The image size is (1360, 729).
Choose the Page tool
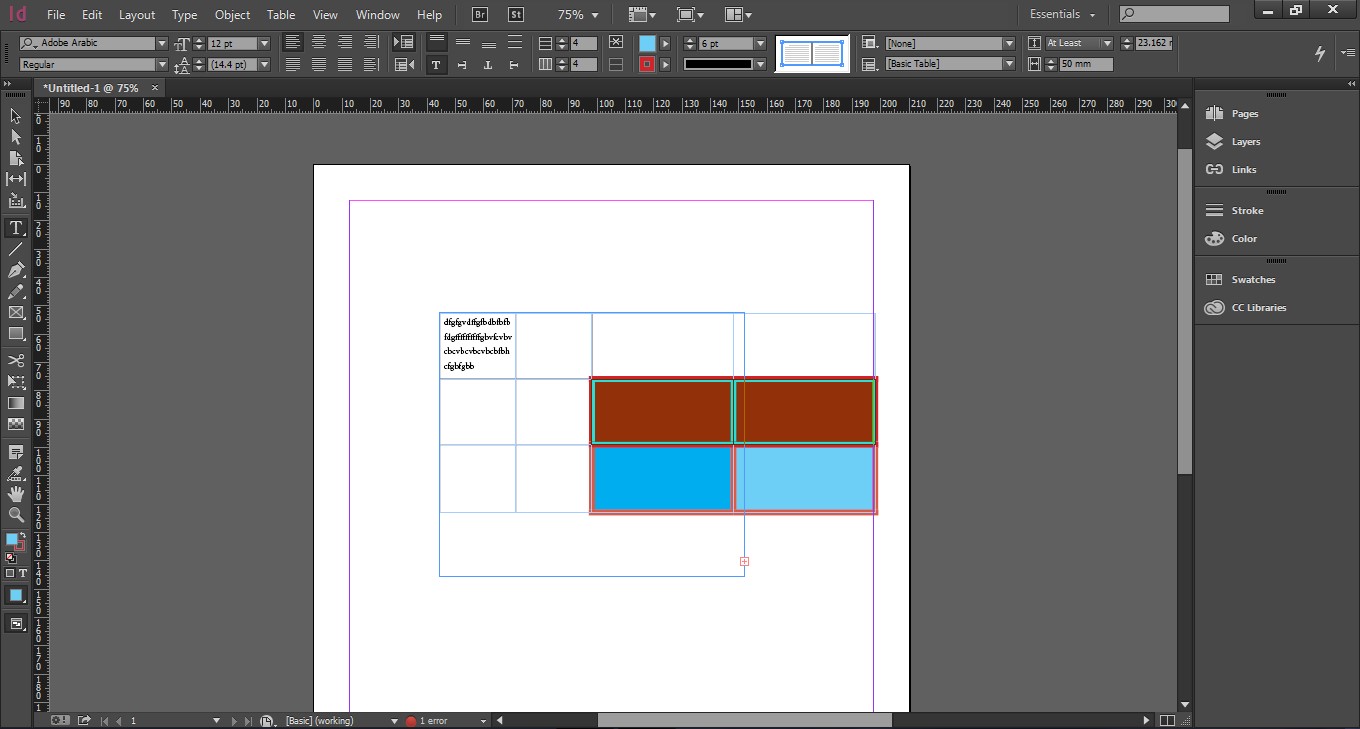coord(16,158)
